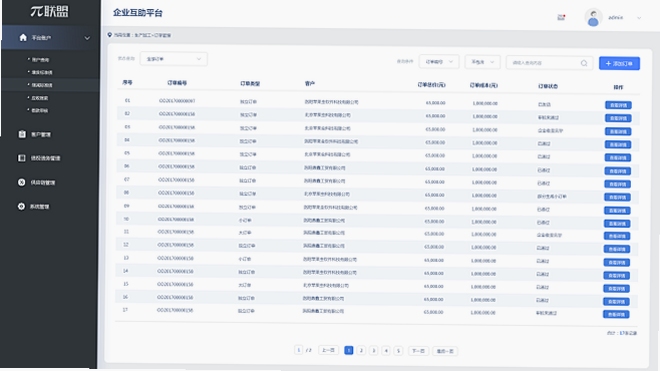Open the sidebar menu beside clipboard icon
Viewport: 660px width, 371px height.
click(x=41, y=134)
